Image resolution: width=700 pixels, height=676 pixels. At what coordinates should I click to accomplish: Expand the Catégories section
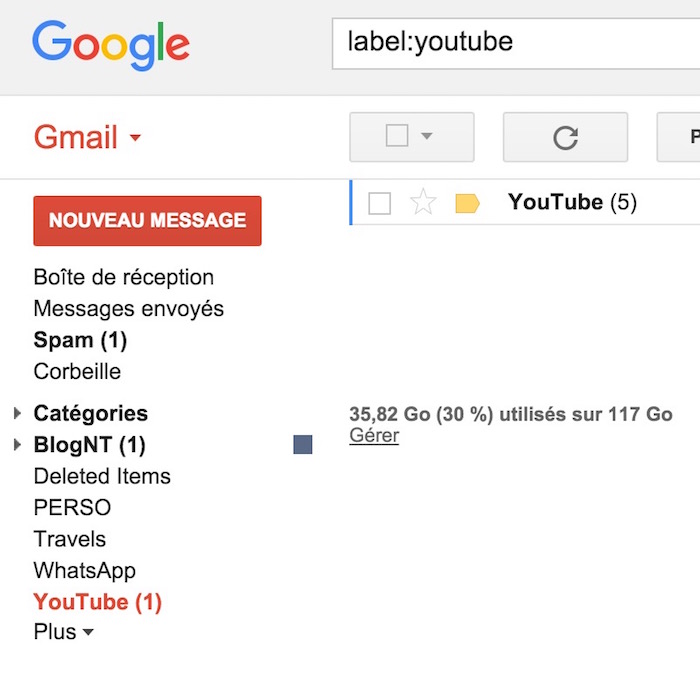(18, 413)
